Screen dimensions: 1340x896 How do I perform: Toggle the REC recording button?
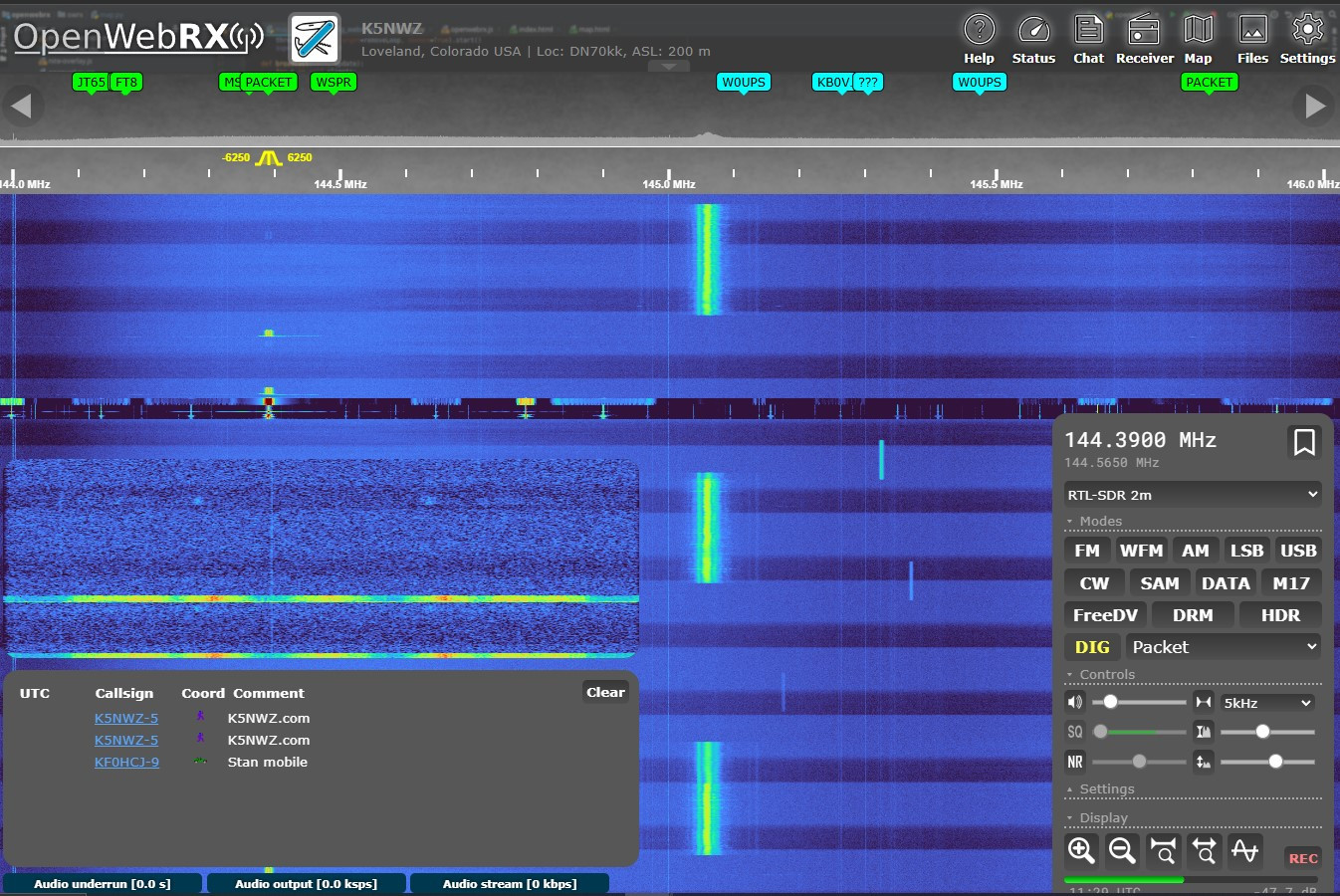[x=1302, y=858]
